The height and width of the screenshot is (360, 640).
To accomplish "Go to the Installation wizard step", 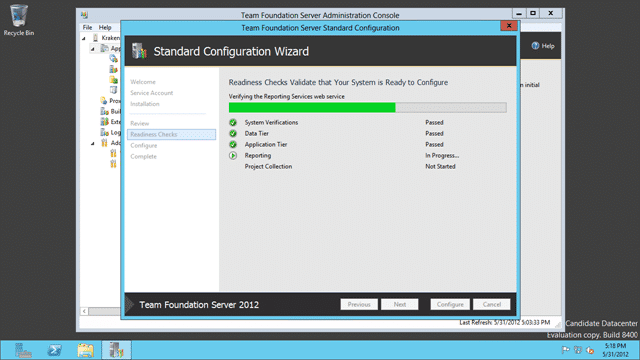I will [x=145, y=104].
